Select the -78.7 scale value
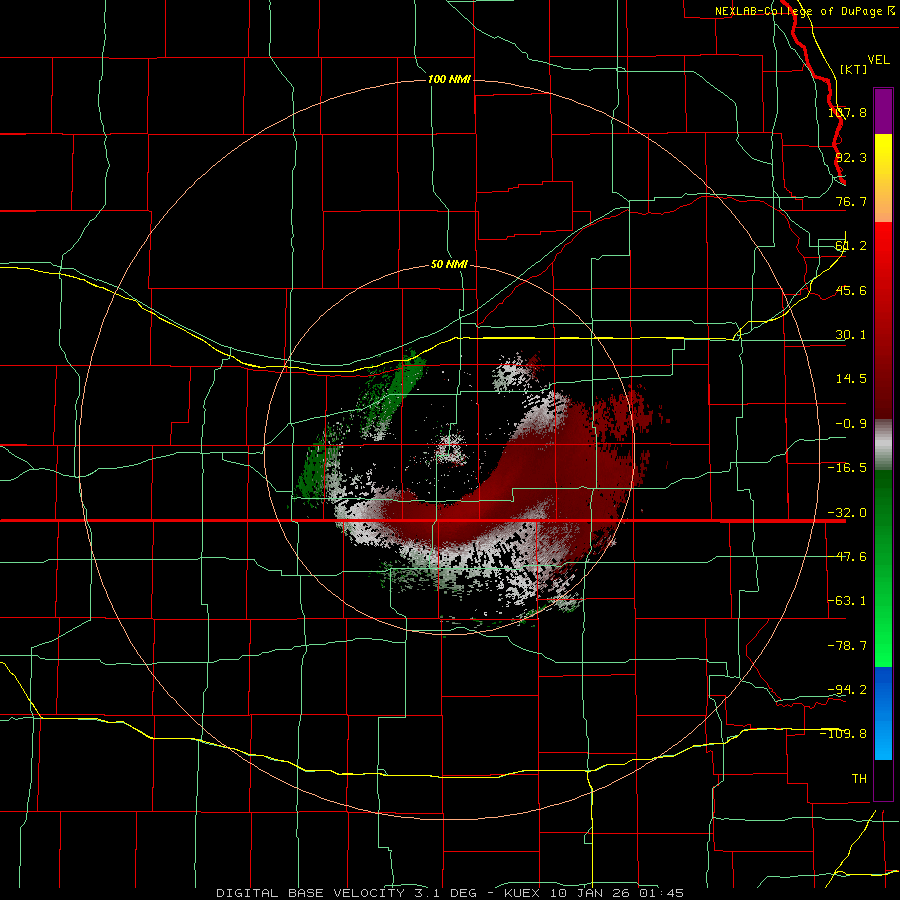The height and width of the screenshot is (900, 900). point(847,646)
